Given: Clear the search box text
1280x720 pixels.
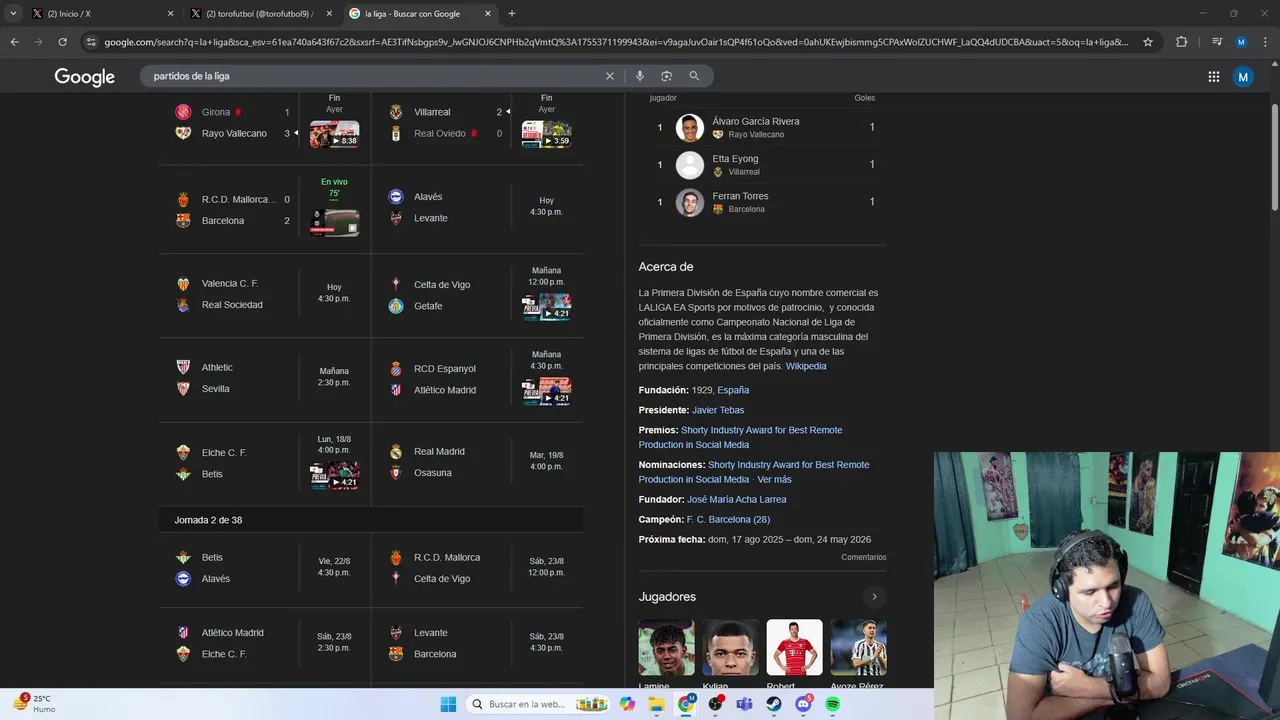Looking at the screenshot, I should (x=610, y=76).
